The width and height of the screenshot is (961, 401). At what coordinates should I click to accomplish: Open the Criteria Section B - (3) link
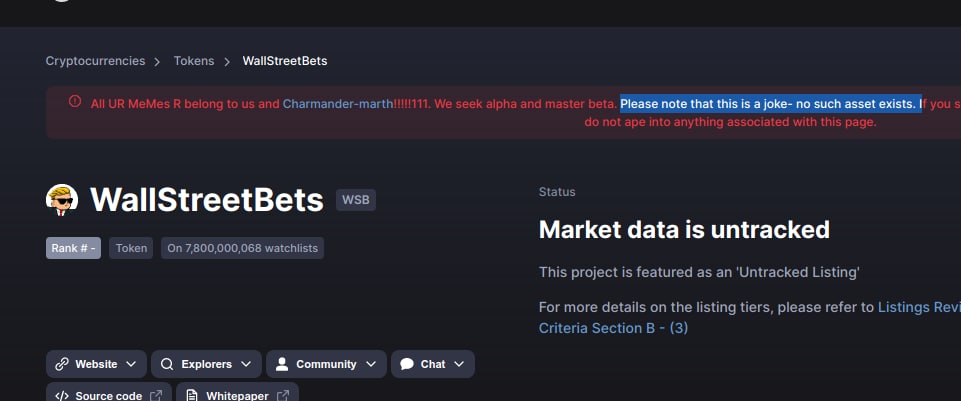613,328
